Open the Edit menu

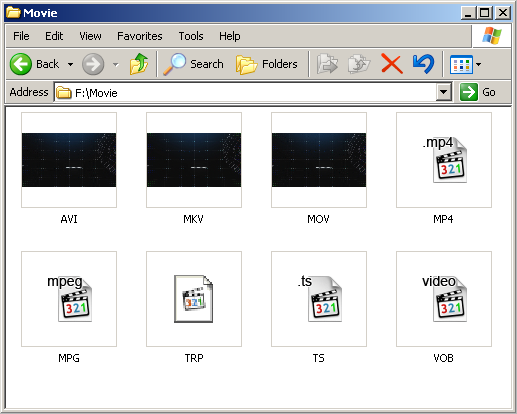pyautogui.click(x=54, y=36)
